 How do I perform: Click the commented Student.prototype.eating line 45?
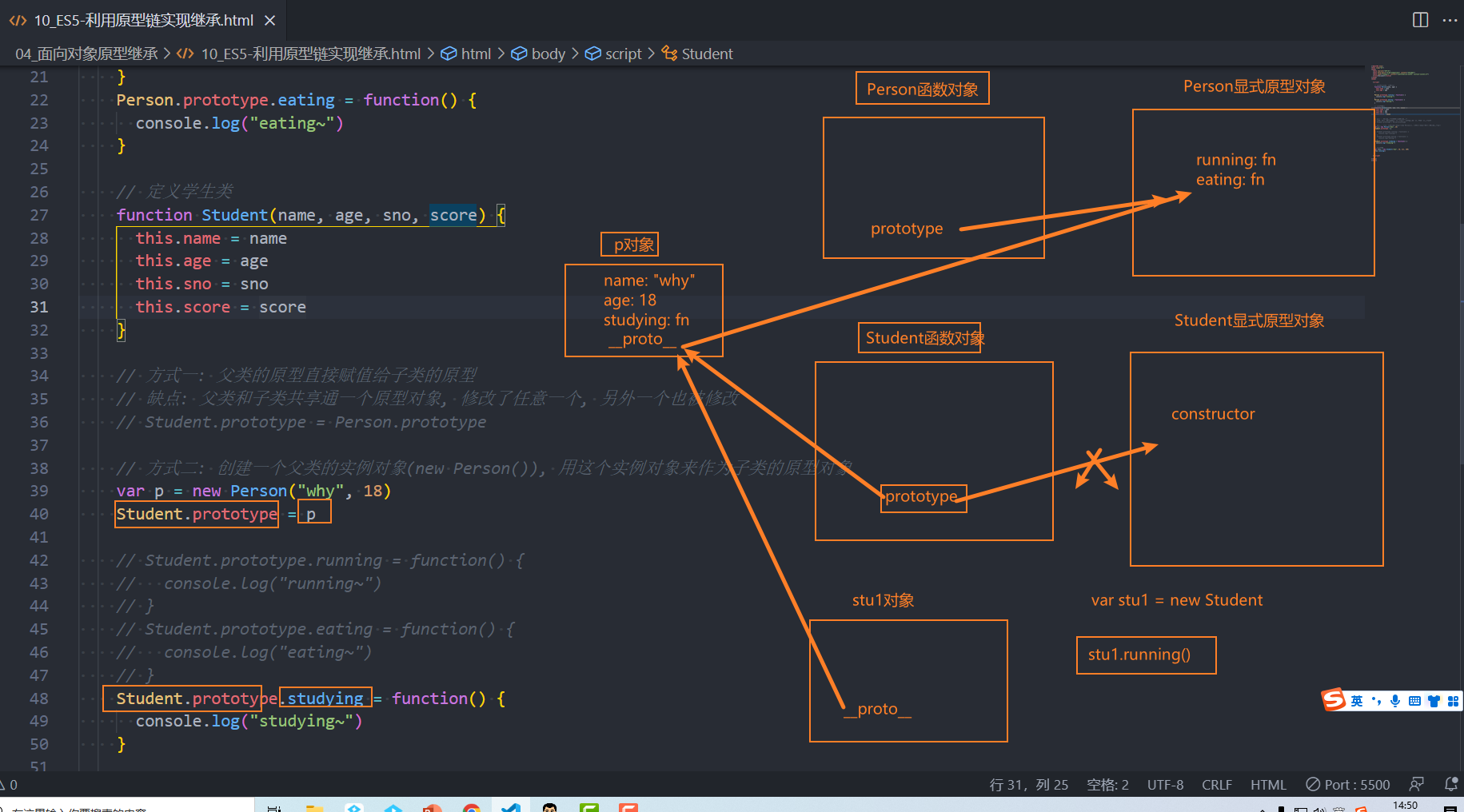pos(316,629)
